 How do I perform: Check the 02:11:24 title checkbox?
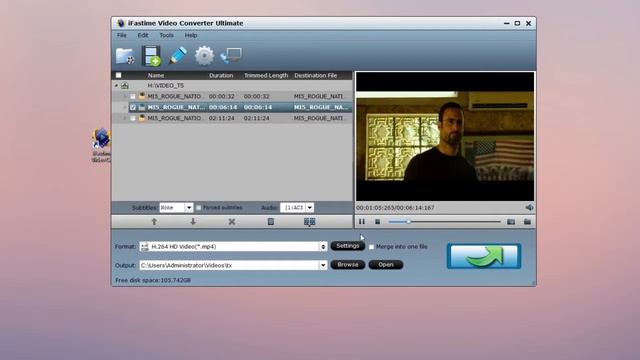133,118
